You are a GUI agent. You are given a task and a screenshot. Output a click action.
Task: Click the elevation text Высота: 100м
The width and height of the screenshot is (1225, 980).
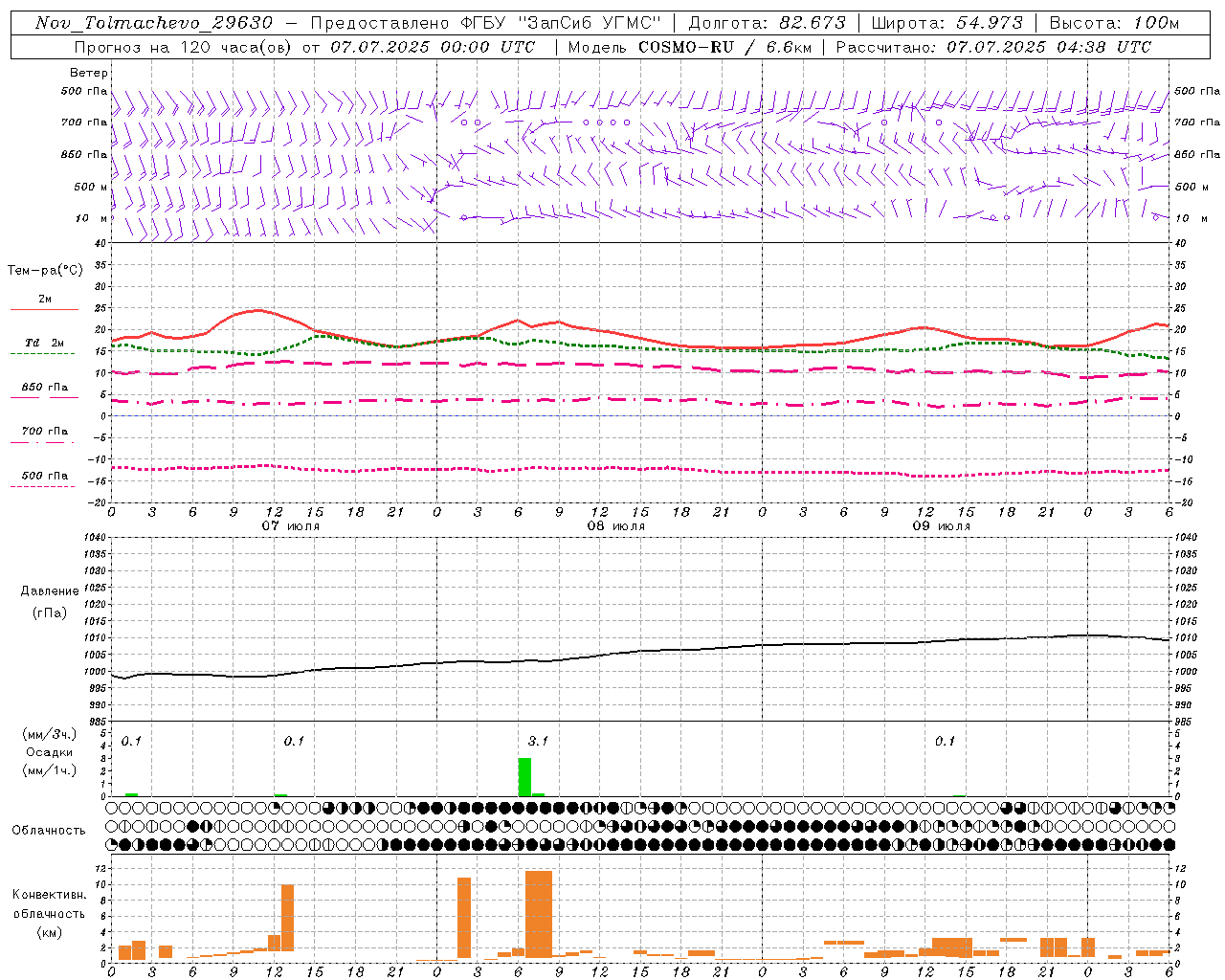pyautogui.click(x=1114, y=23)
